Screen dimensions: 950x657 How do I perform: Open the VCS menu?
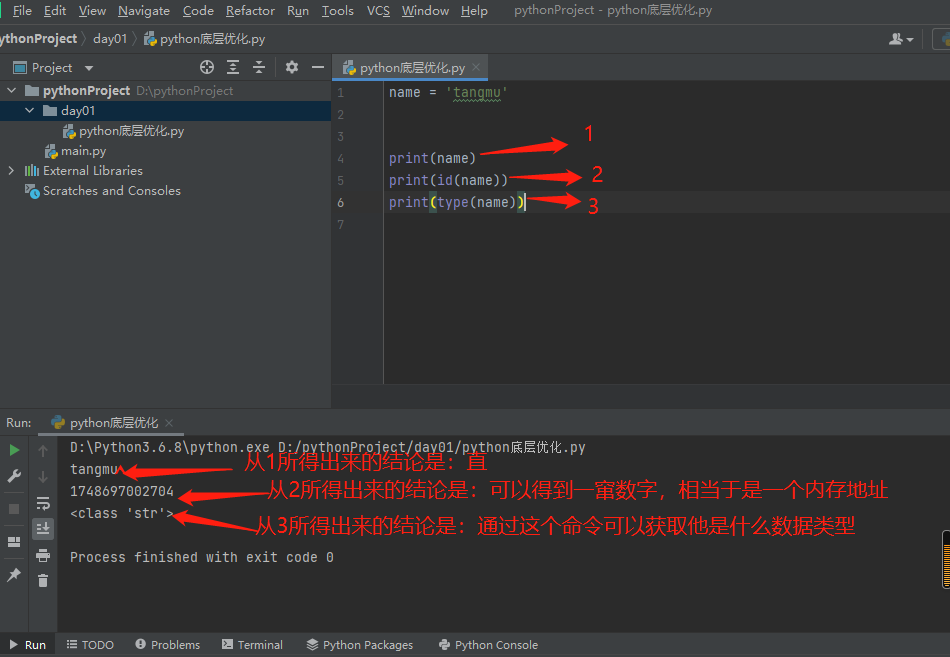click(378, 10)
